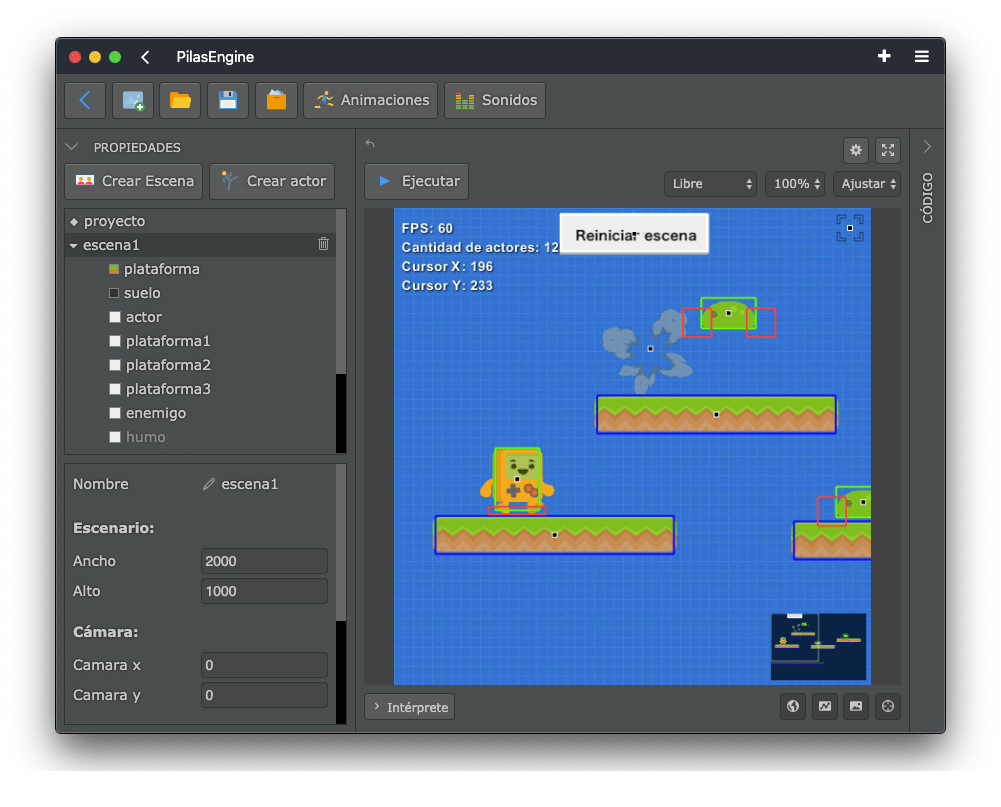Select the game character actor in canvas

(x=517, y=479)
